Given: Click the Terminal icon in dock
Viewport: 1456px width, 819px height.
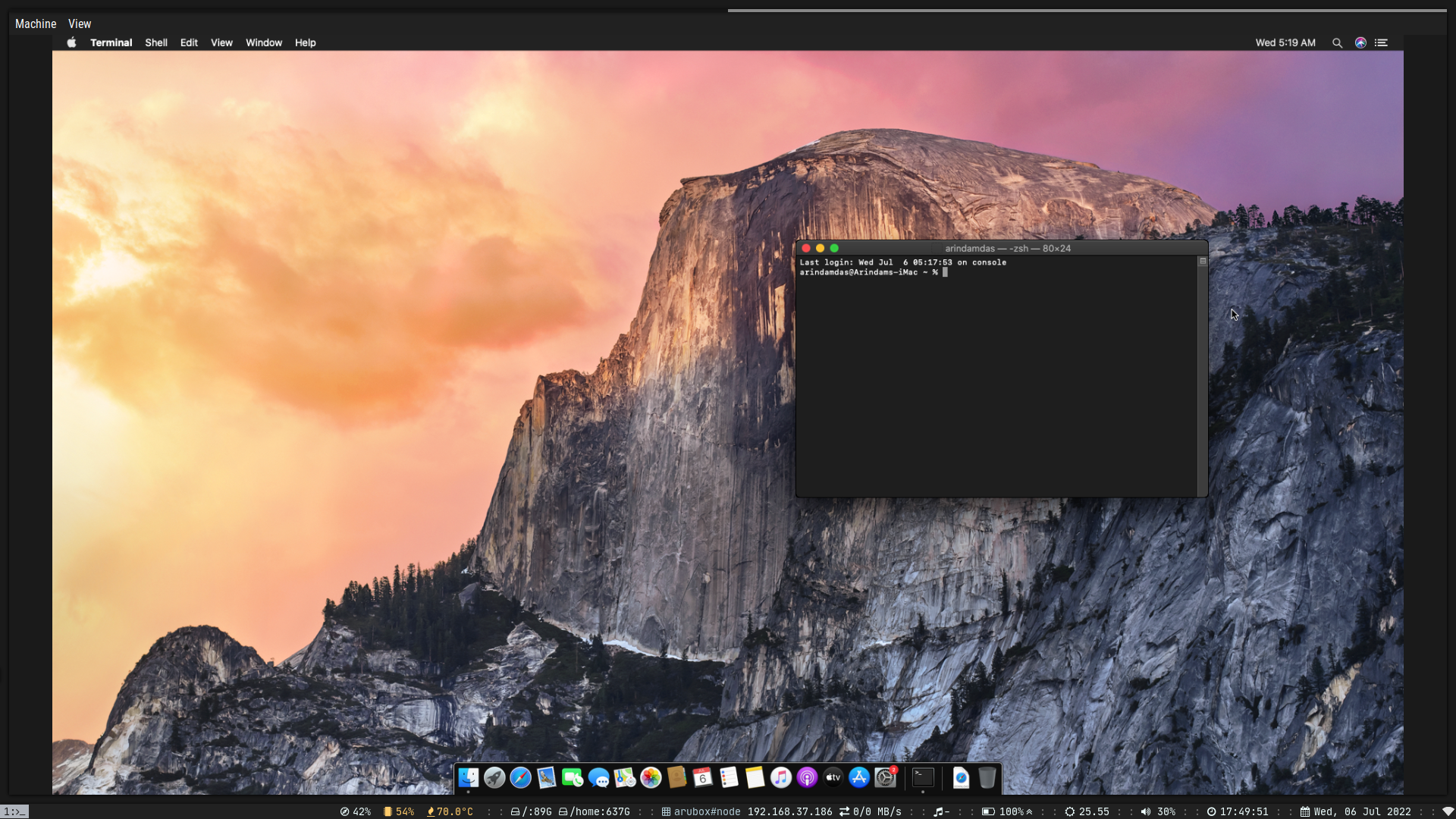Looking at the screenshot, I should (923, 777).
